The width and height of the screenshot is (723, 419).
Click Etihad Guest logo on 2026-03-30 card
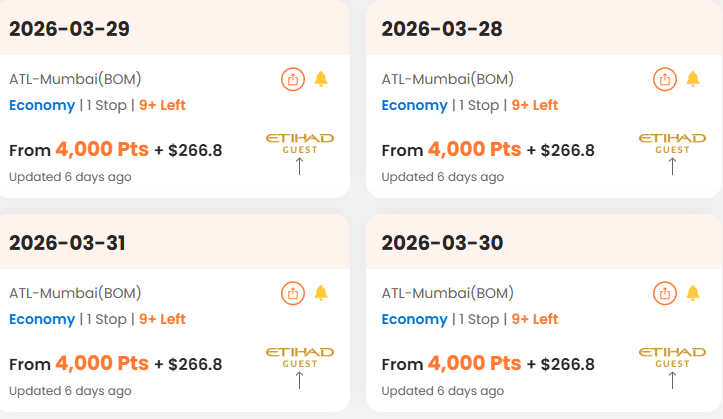[672, 357]
